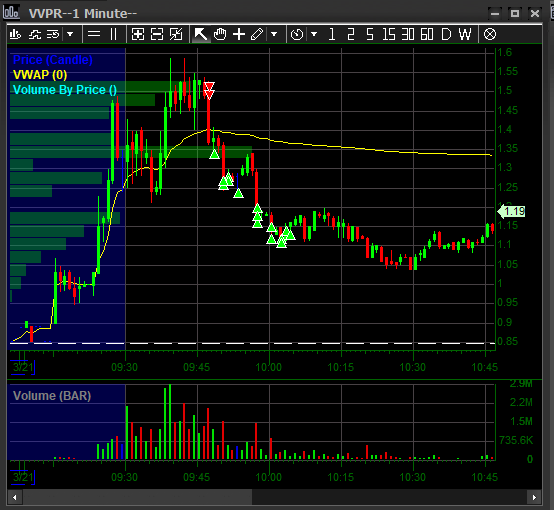The height and width of the screenshot is (510, 554).
Task: Click the VVPR--1 Minute-- window title
Action: tap(83, 13)
